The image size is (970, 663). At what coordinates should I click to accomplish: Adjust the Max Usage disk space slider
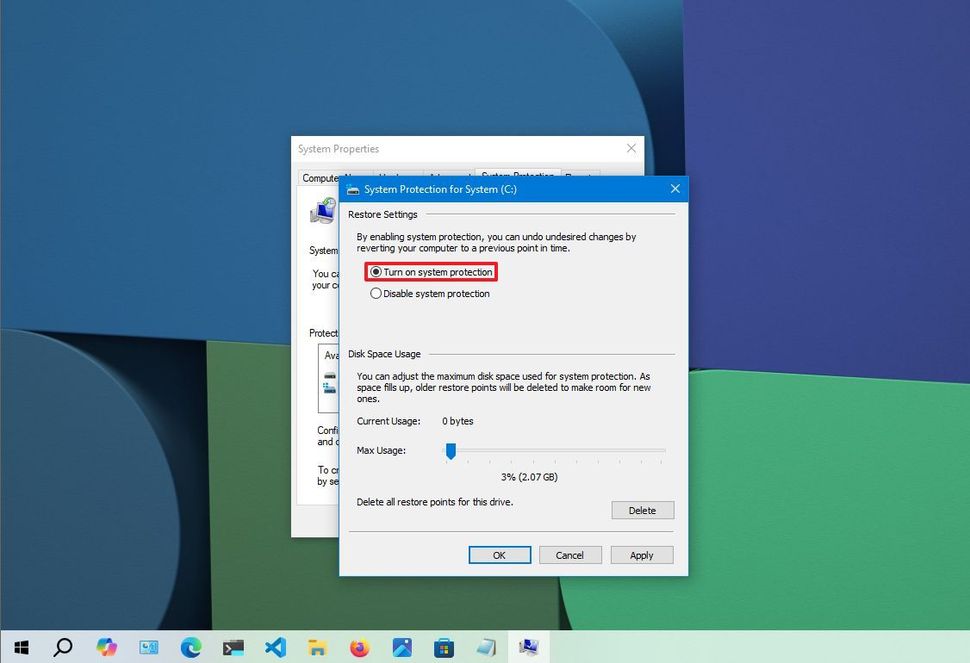pyautogui.click(x=451, y=451)
